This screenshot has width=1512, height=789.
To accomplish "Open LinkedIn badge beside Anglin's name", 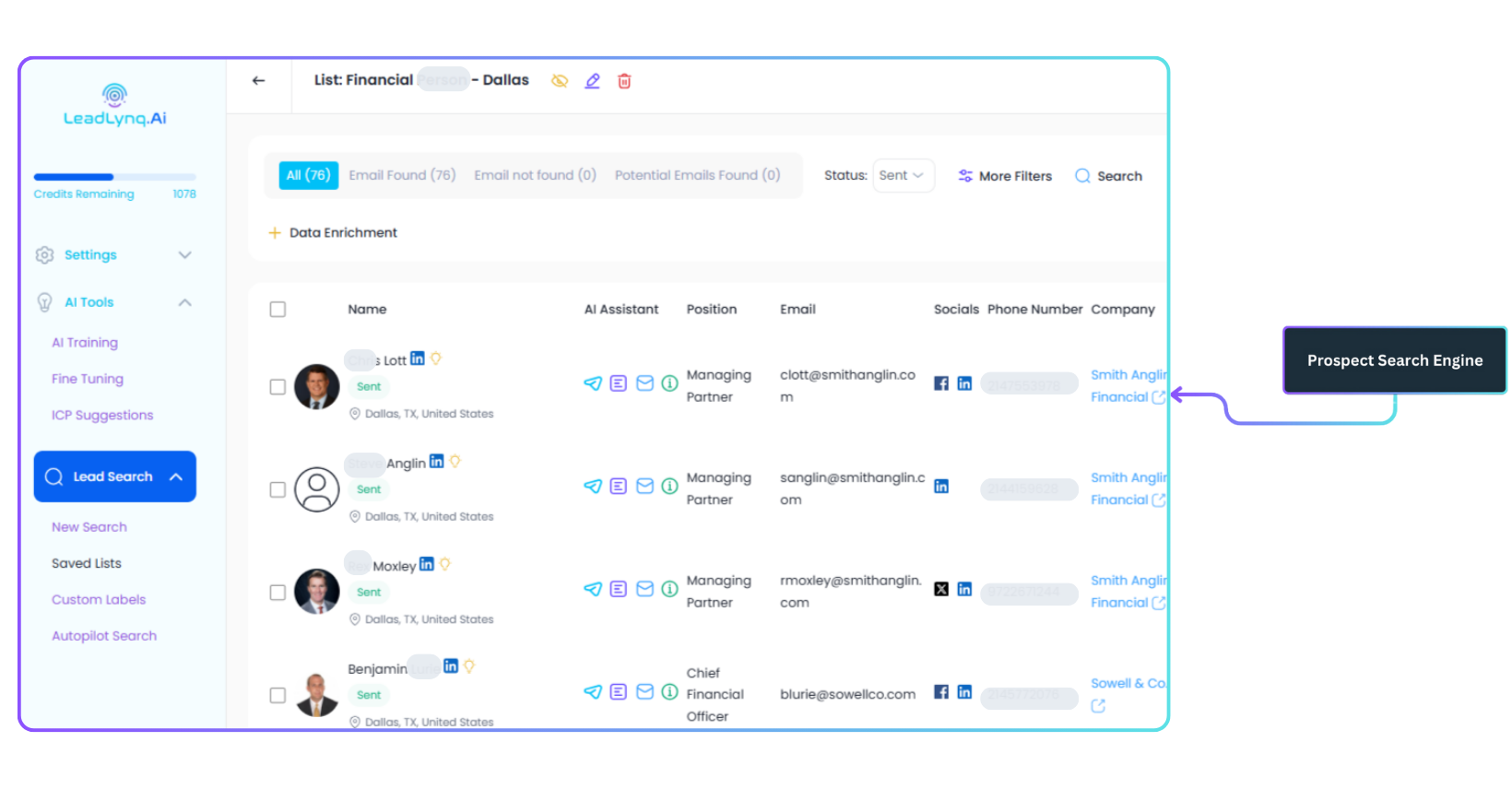I will click(437, 461).
